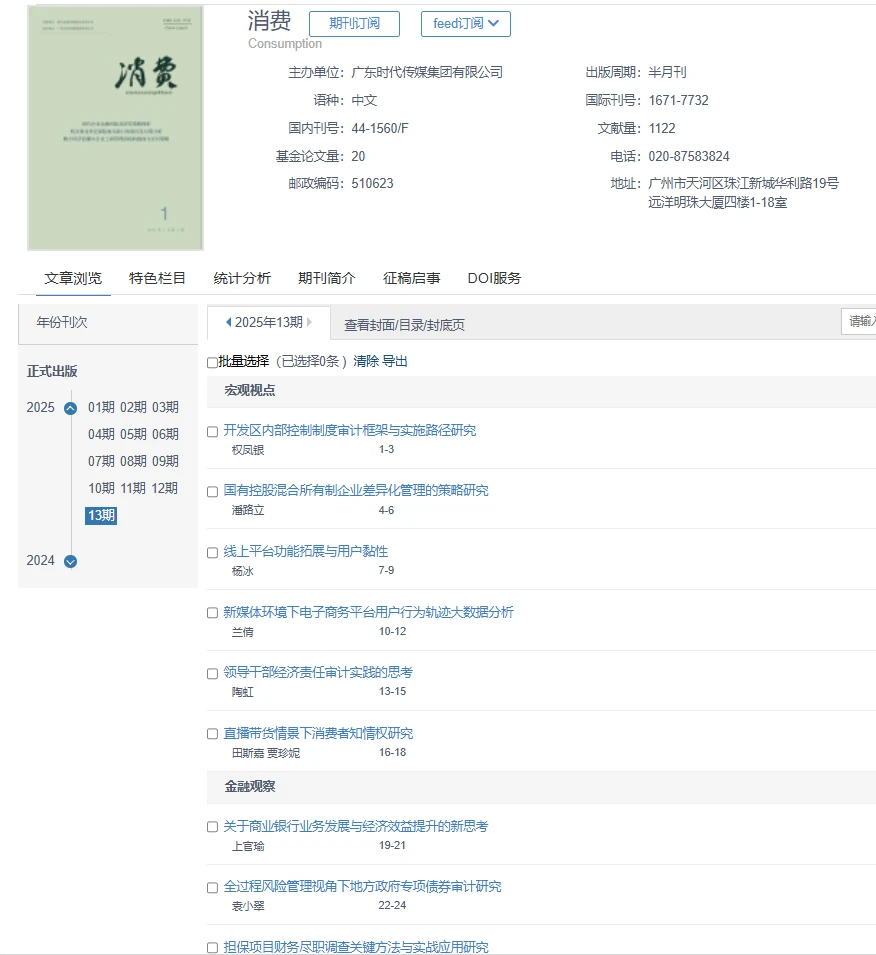Check the box for 开发区内部控制制度审计框架 article
876x955 pixels.
click(x=213, y=432)
